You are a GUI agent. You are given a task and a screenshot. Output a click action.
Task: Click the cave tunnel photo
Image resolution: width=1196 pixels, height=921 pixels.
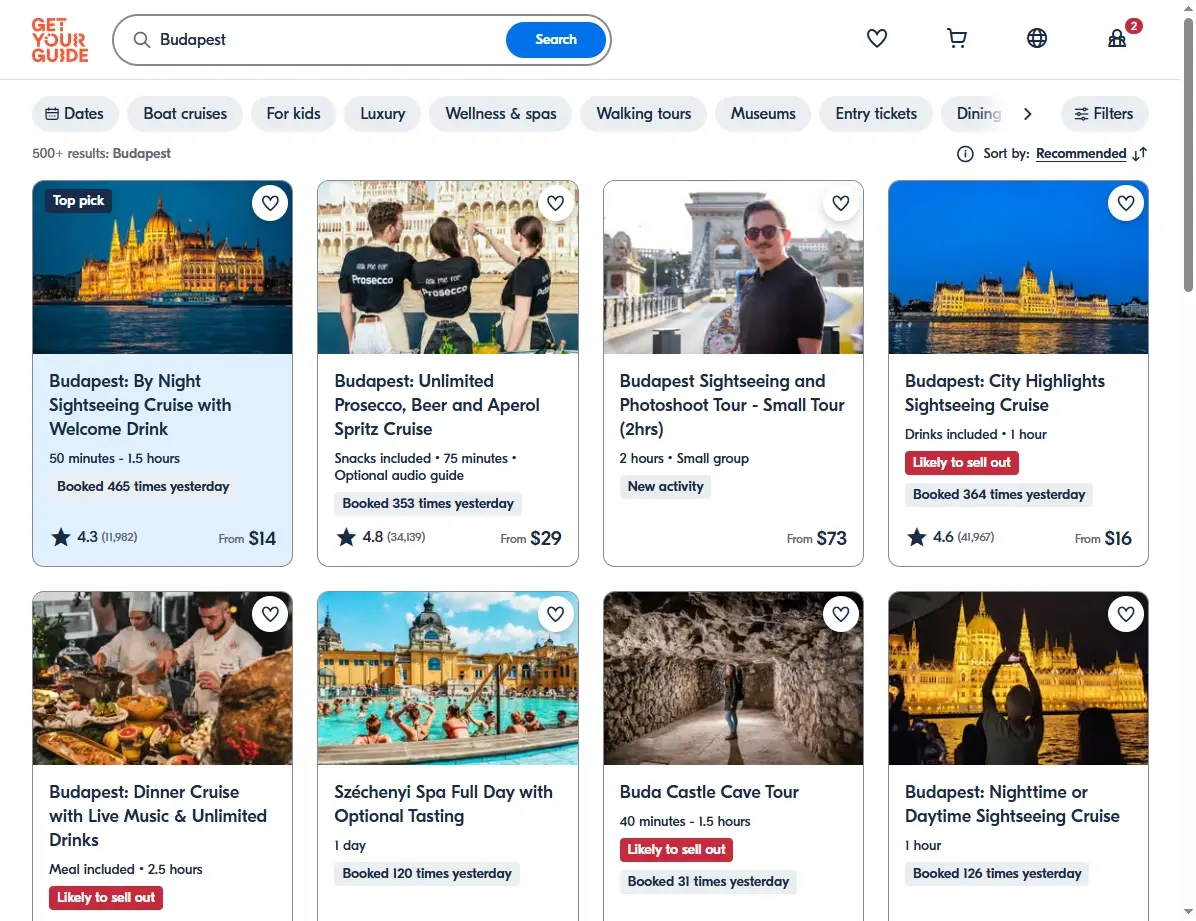click(733, 678)
